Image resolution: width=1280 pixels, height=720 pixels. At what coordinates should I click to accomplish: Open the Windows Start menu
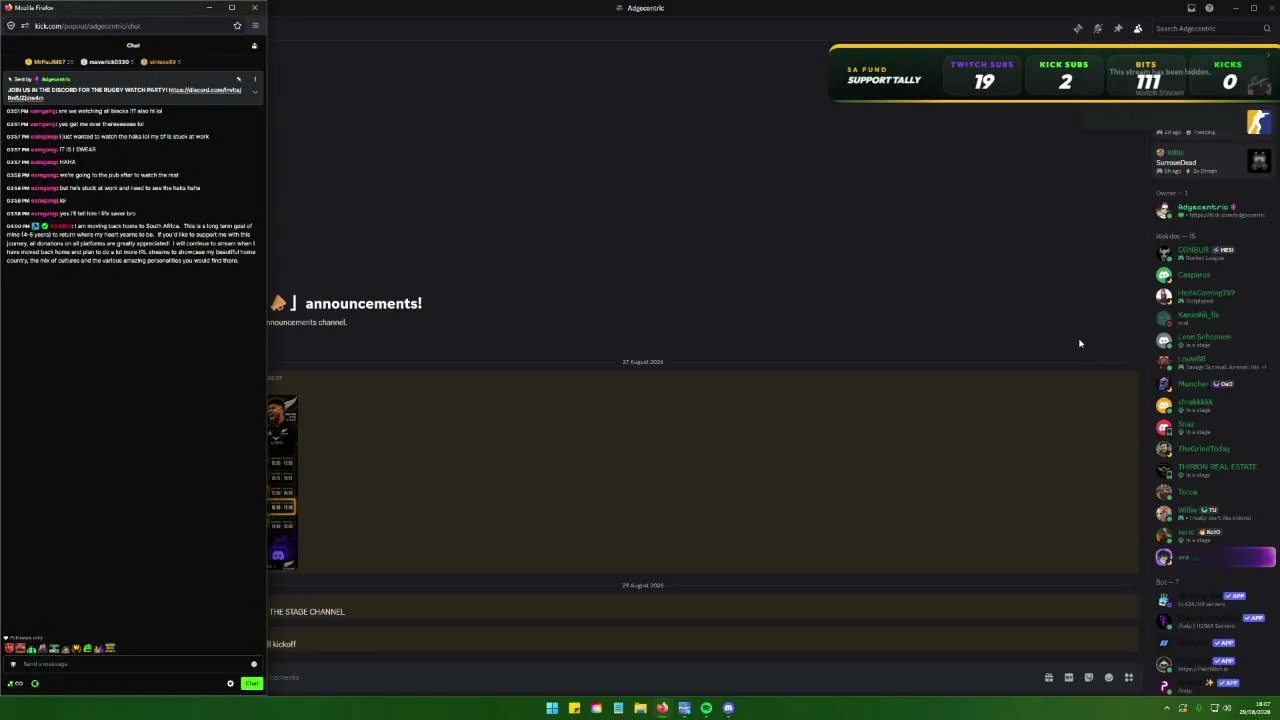coord(552,708)
